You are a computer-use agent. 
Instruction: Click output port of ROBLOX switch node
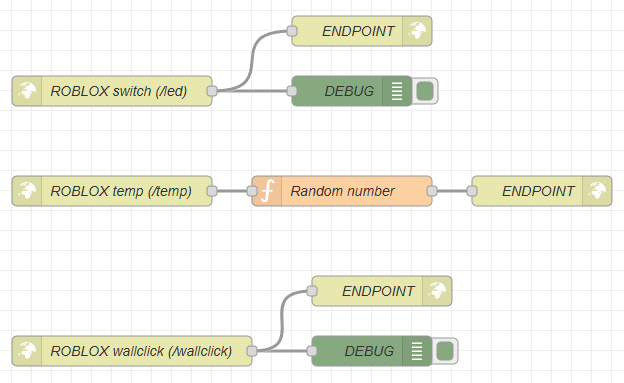point(212,91)
